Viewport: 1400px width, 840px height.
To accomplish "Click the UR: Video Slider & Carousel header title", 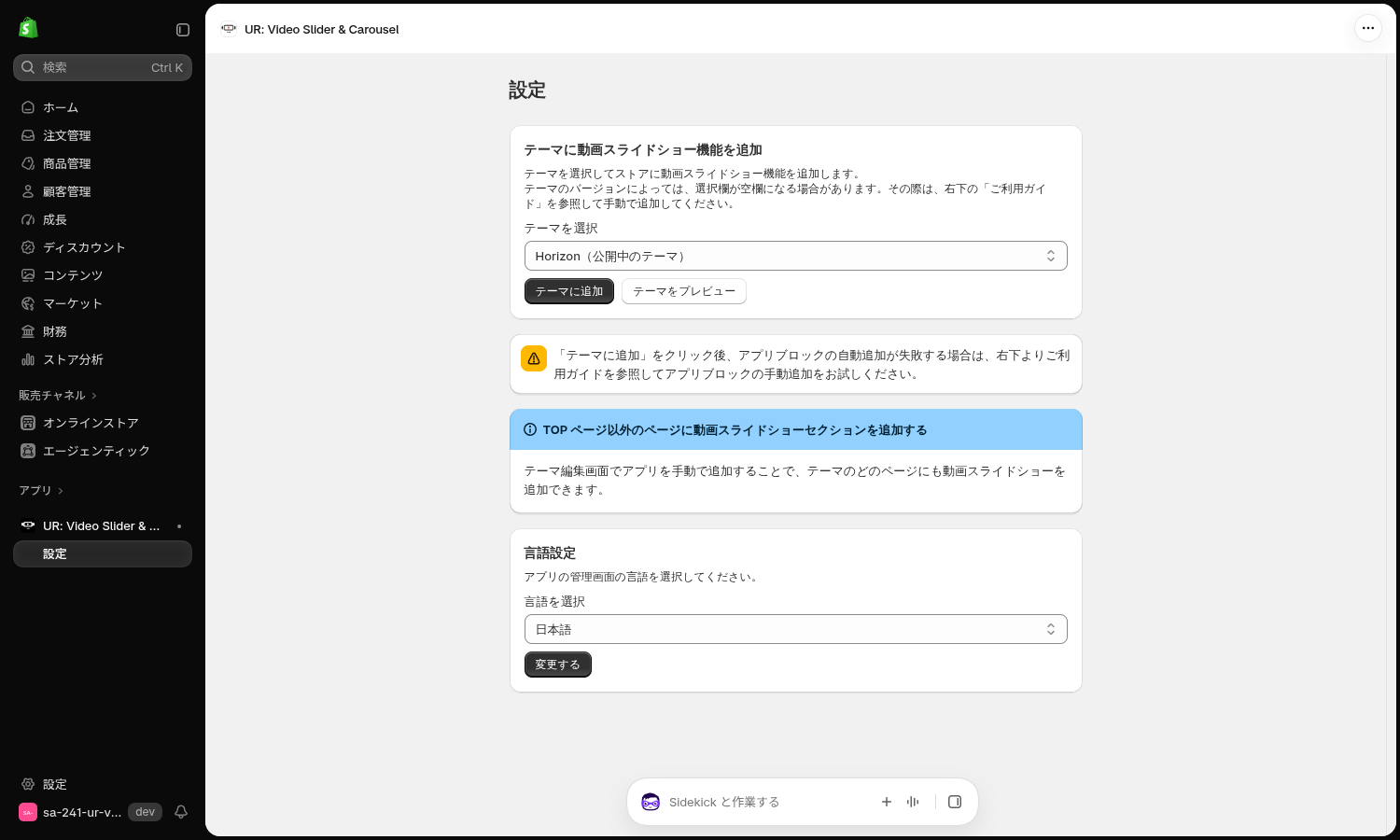I will [321, 29].
